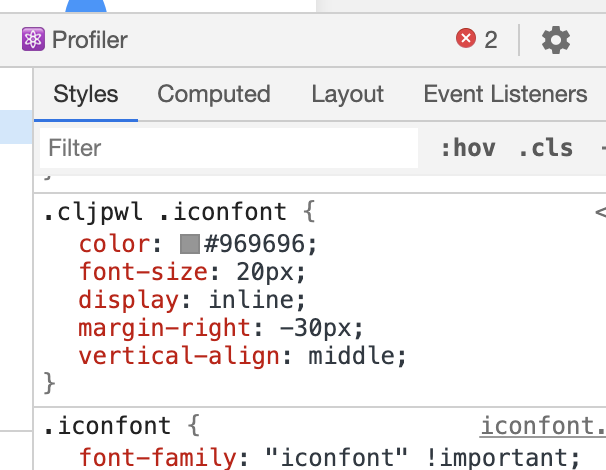Toggle the :hov element state panel
This screenshot has height=470, width=606.
point(467,149)
